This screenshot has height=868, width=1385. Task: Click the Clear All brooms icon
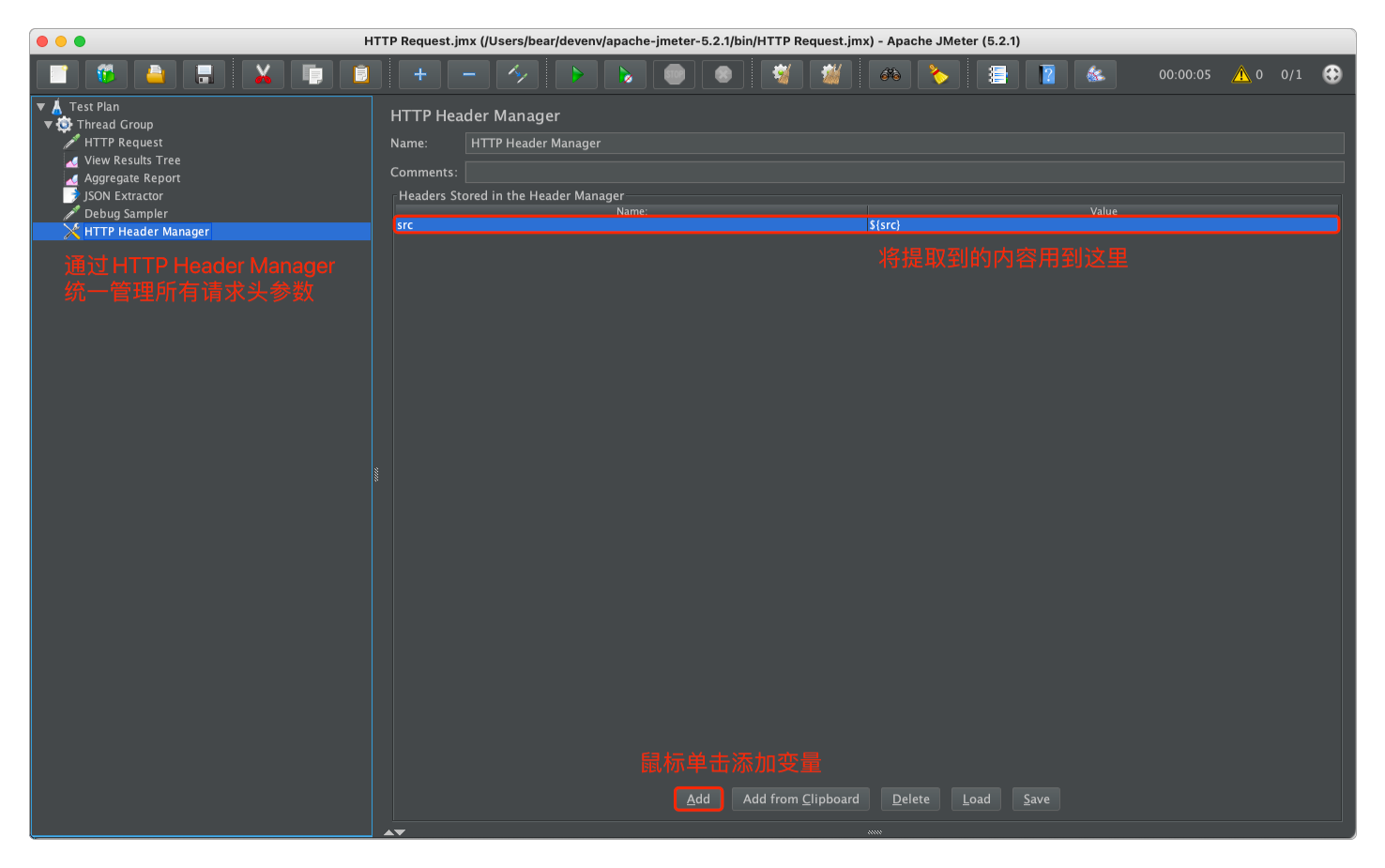830,74
